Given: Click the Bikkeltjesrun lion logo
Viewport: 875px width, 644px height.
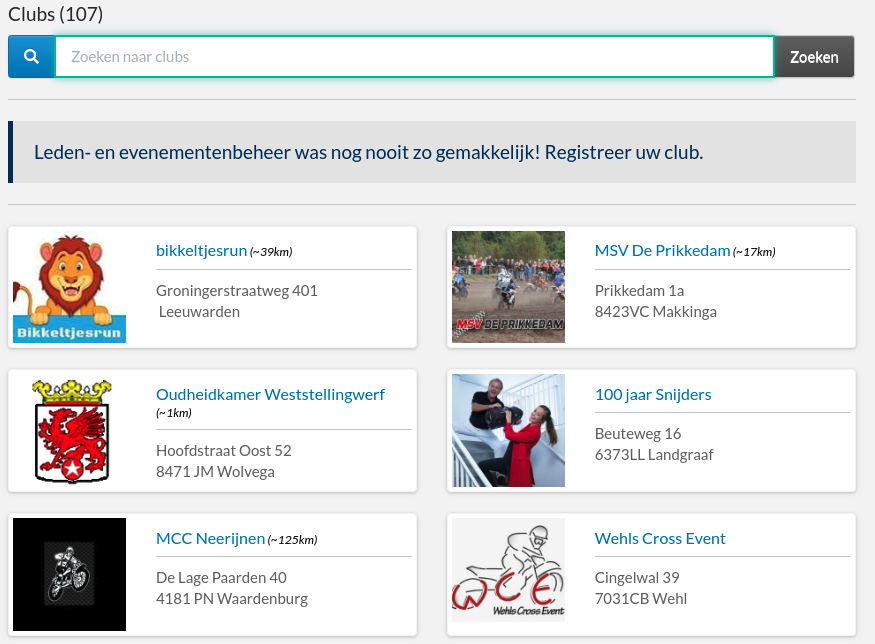Looking at the screenshot, I should coord(69,287).
